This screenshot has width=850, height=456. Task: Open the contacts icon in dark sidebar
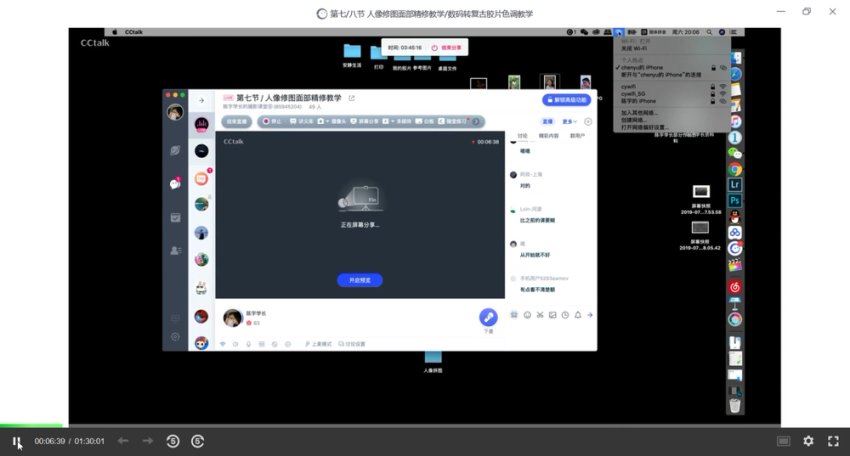click(176, 251)
